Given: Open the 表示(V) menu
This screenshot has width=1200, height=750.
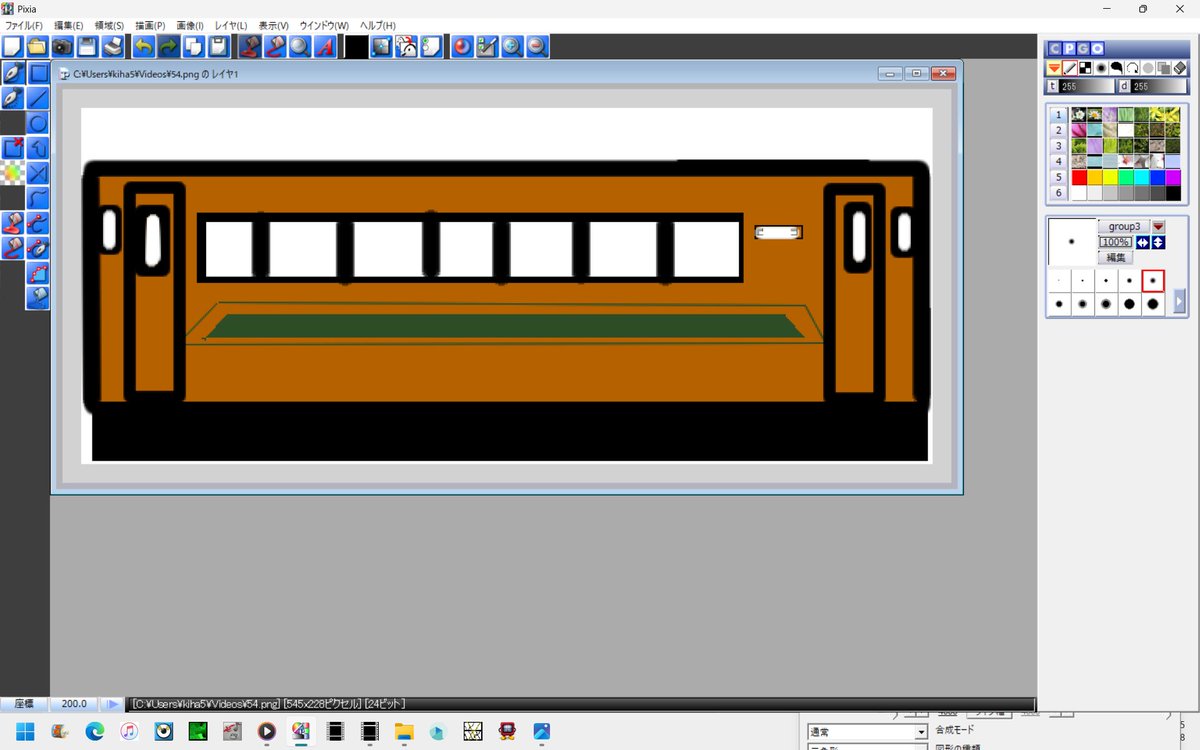Looking at the screenshot, I should pyautogui.click(x=273, y=25).
